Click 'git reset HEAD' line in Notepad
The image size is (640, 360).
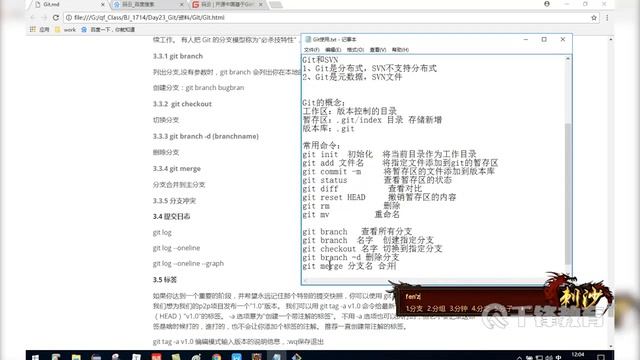click(379, 197)
